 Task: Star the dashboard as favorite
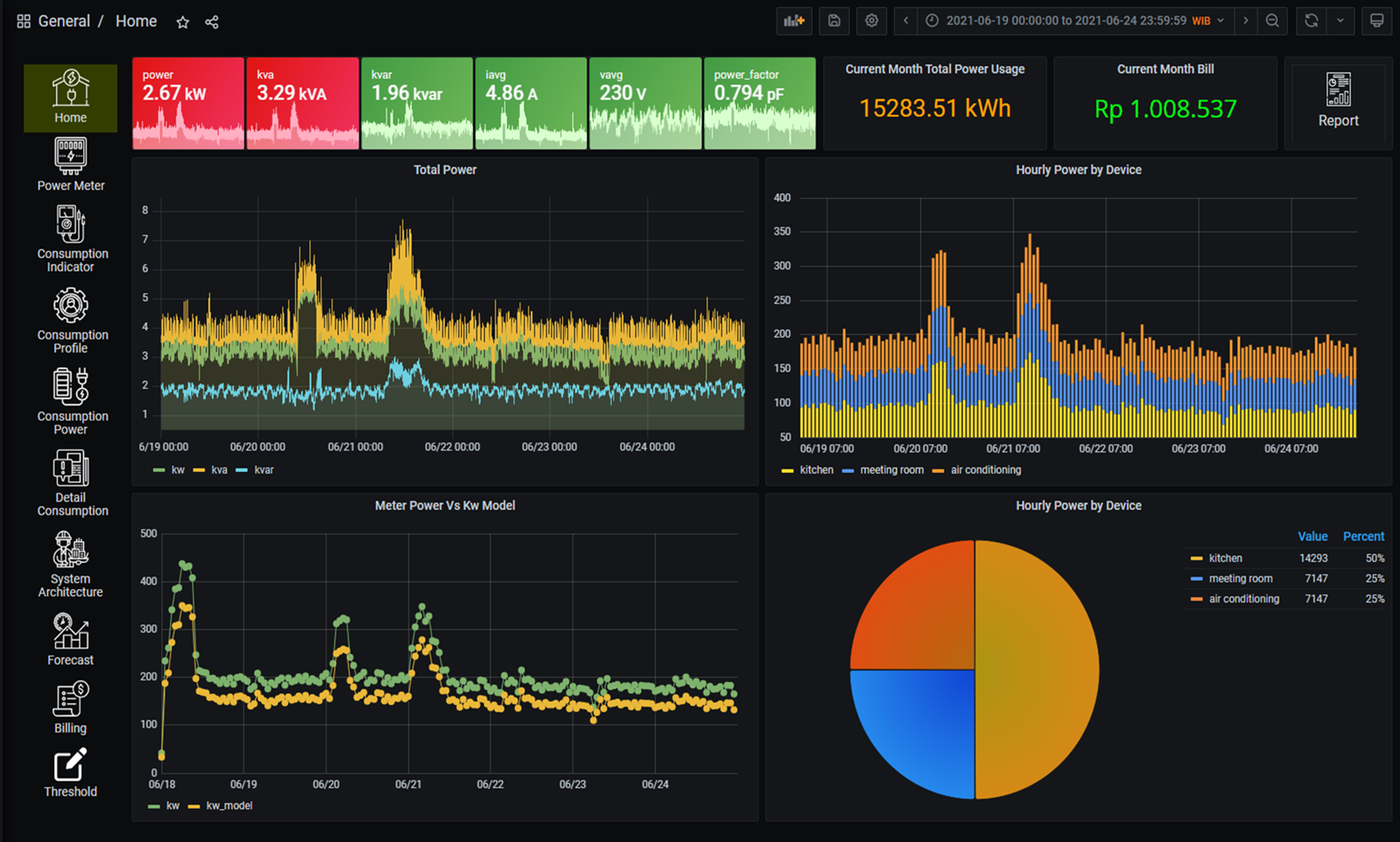point(182,22)
